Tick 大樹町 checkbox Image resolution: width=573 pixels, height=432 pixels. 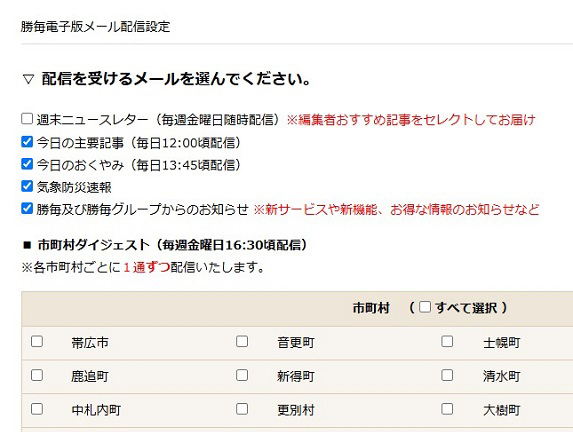(x=447, y=409)
